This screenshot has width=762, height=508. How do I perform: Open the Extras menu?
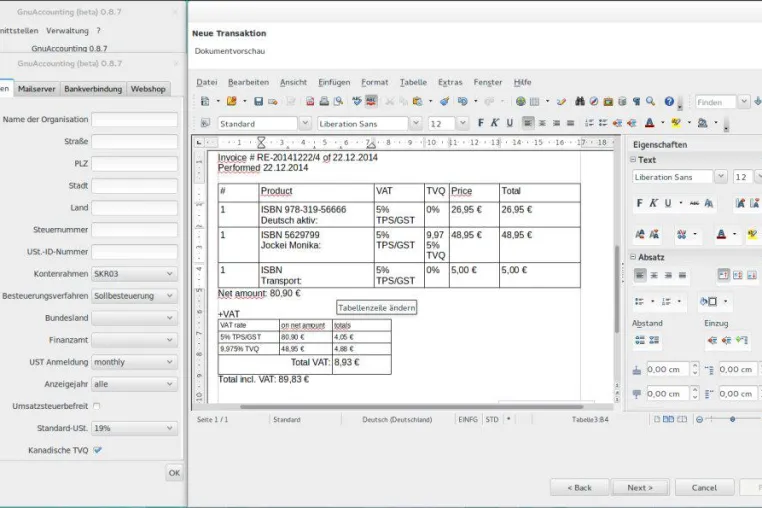(x=450, y=82)
